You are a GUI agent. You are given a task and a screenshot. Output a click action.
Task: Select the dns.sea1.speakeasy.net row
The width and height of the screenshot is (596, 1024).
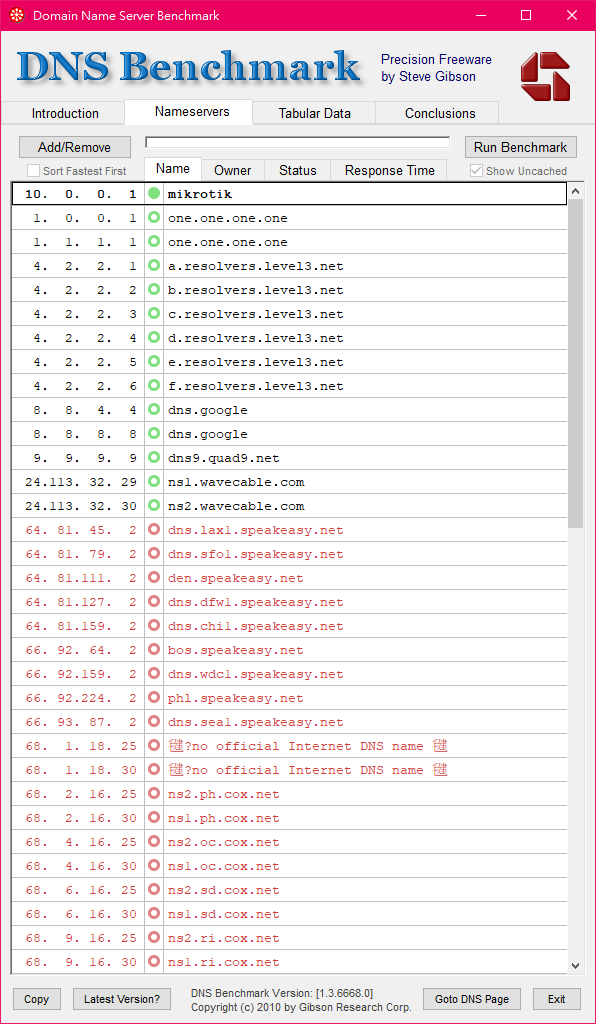tap(289, 722)
